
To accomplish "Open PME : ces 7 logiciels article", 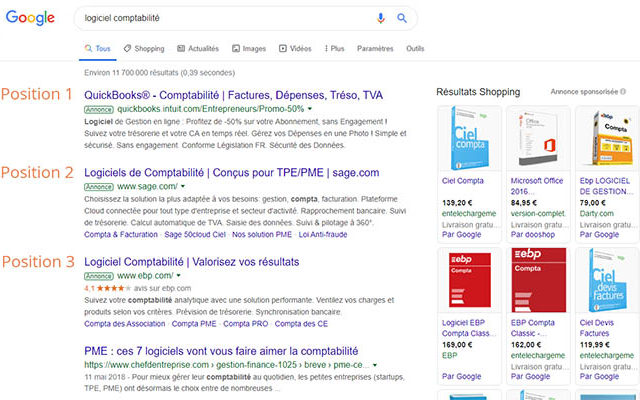I will 221,351.
